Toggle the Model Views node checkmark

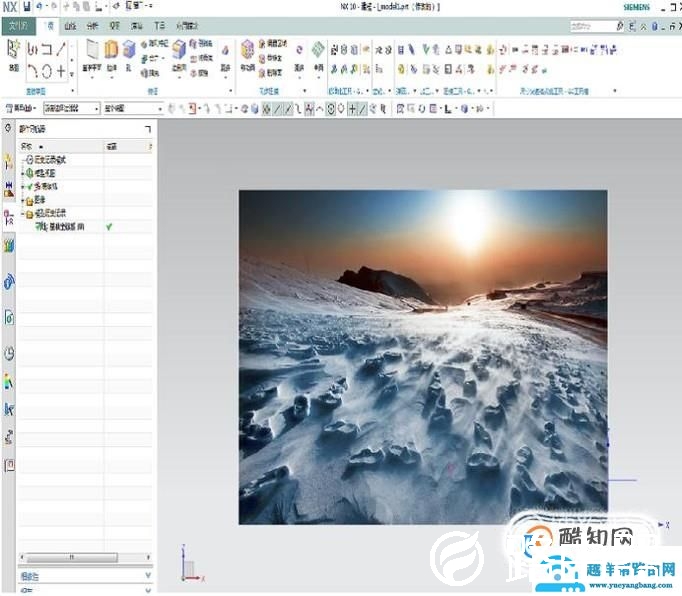click(30, 173)
